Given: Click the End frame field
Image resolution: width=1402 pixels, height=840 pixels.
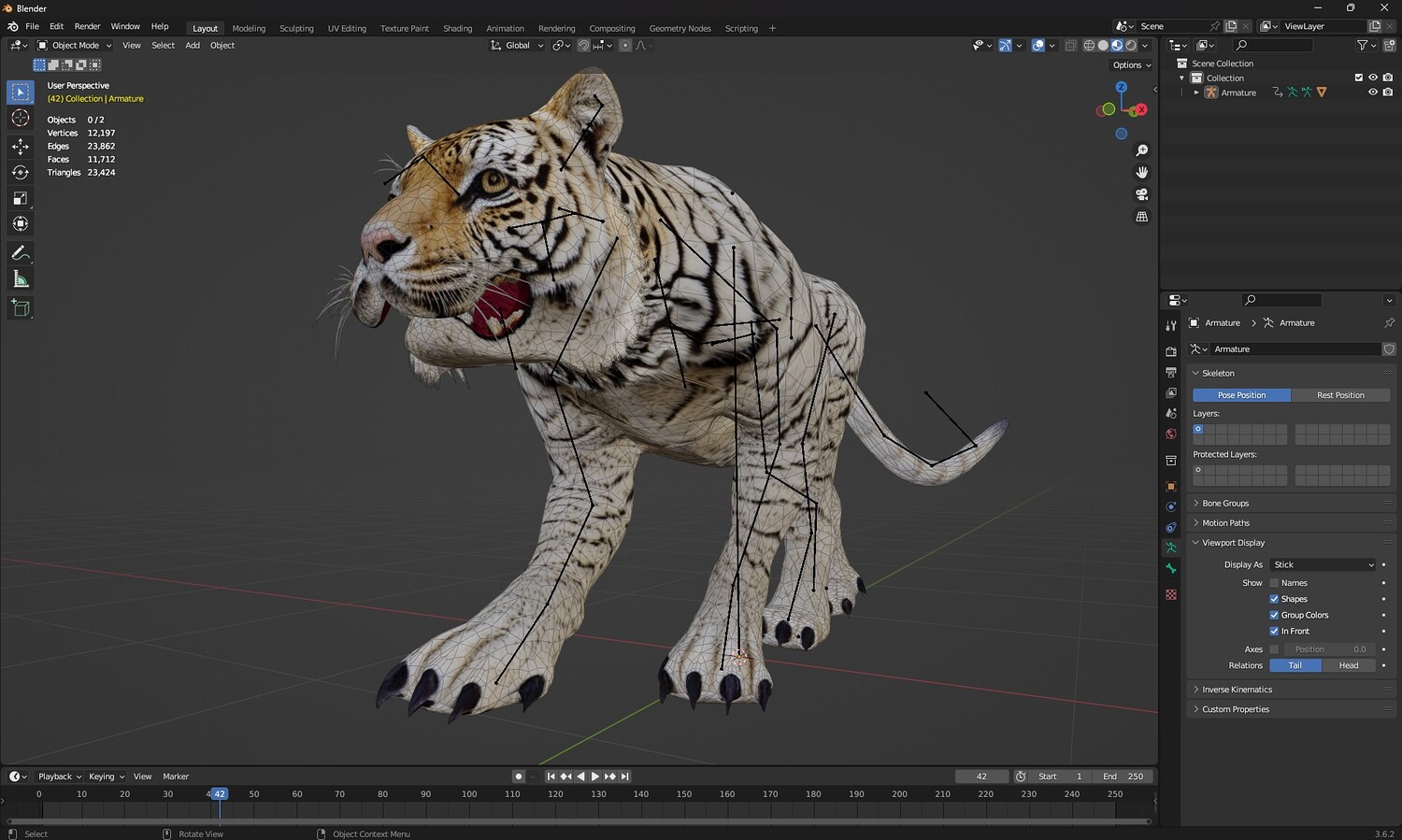Looking at the screenshot, I should click(1123, 776).
